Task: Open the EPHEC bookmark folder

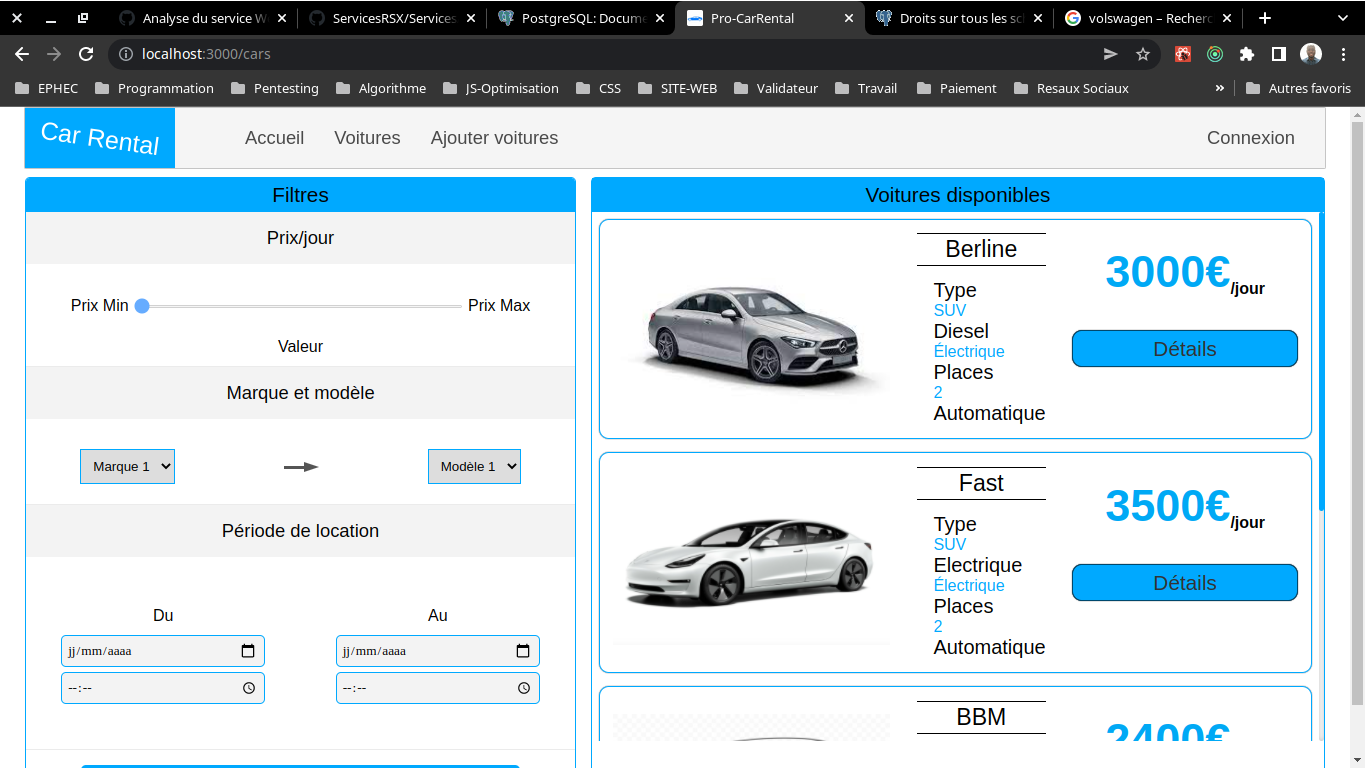Action: [46, 88]
